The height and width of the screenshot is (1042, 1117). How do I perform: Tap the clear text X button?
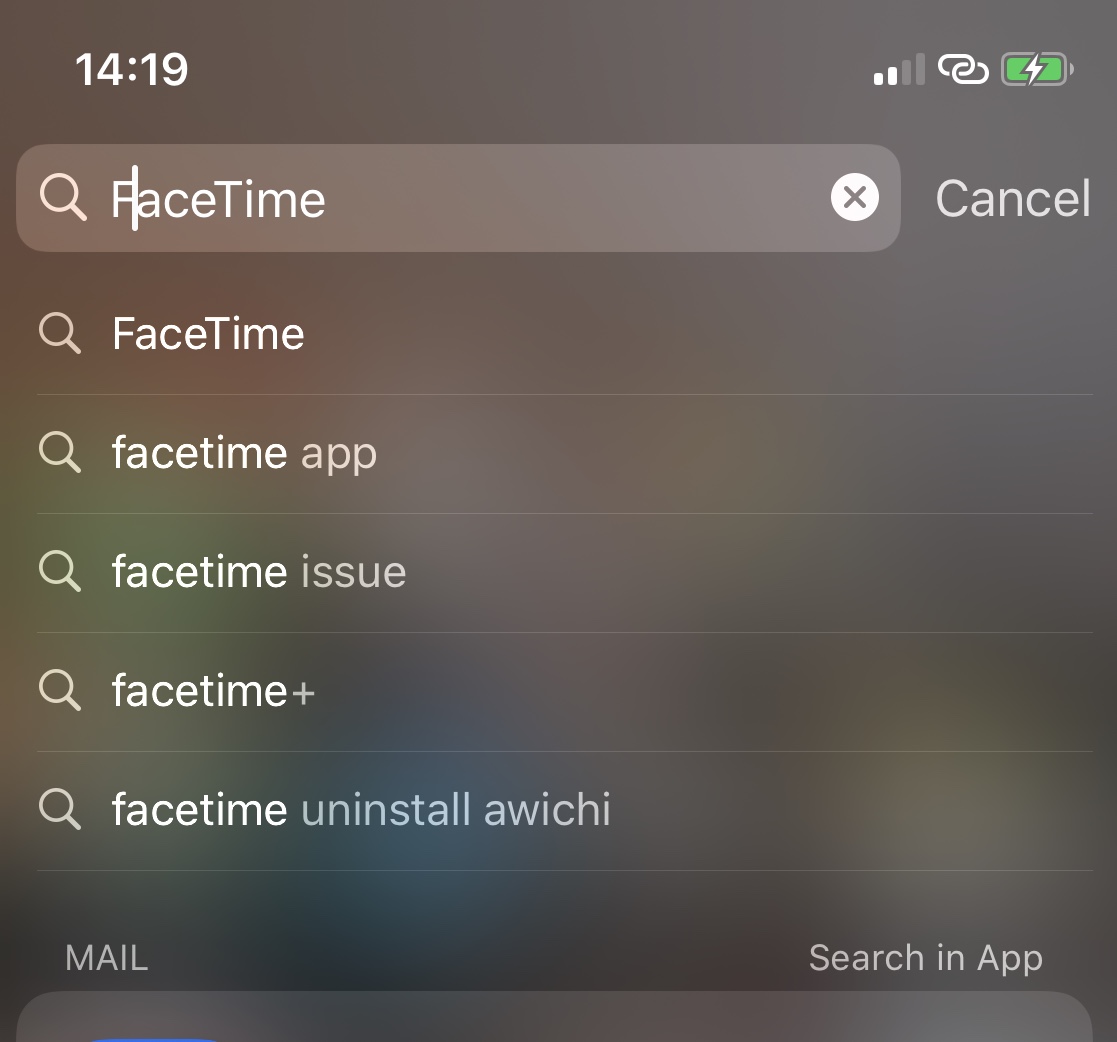pos(854,198)
